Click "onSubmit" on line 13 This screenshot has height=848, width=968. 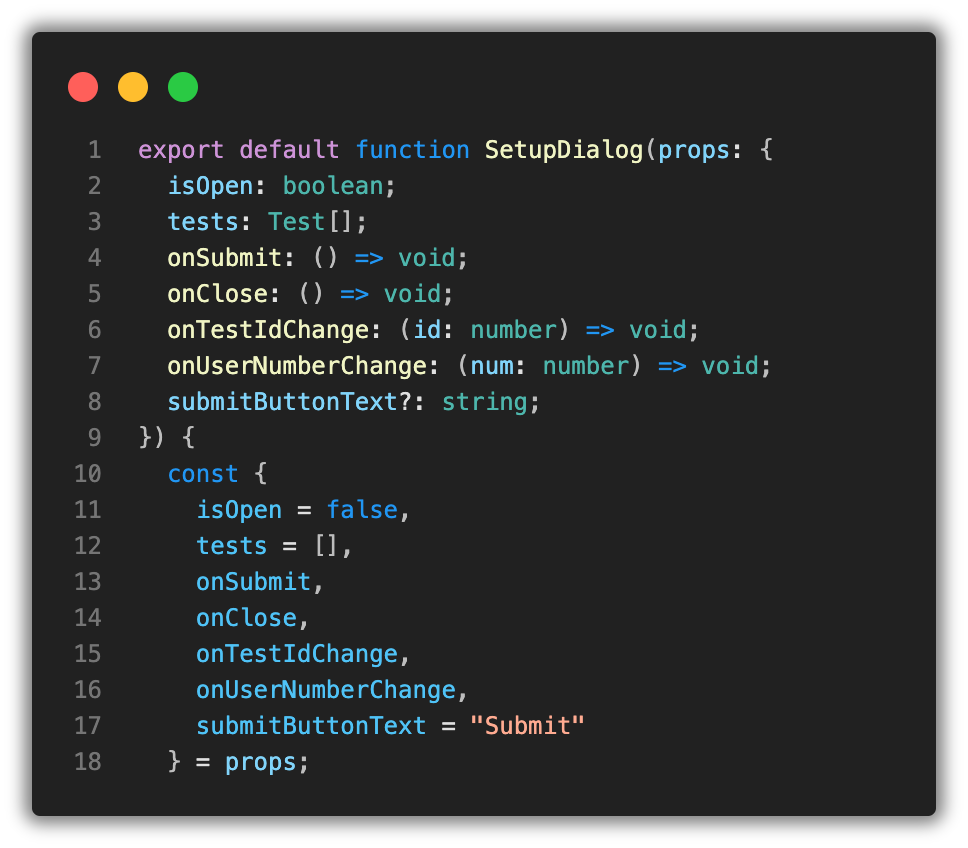253,581
